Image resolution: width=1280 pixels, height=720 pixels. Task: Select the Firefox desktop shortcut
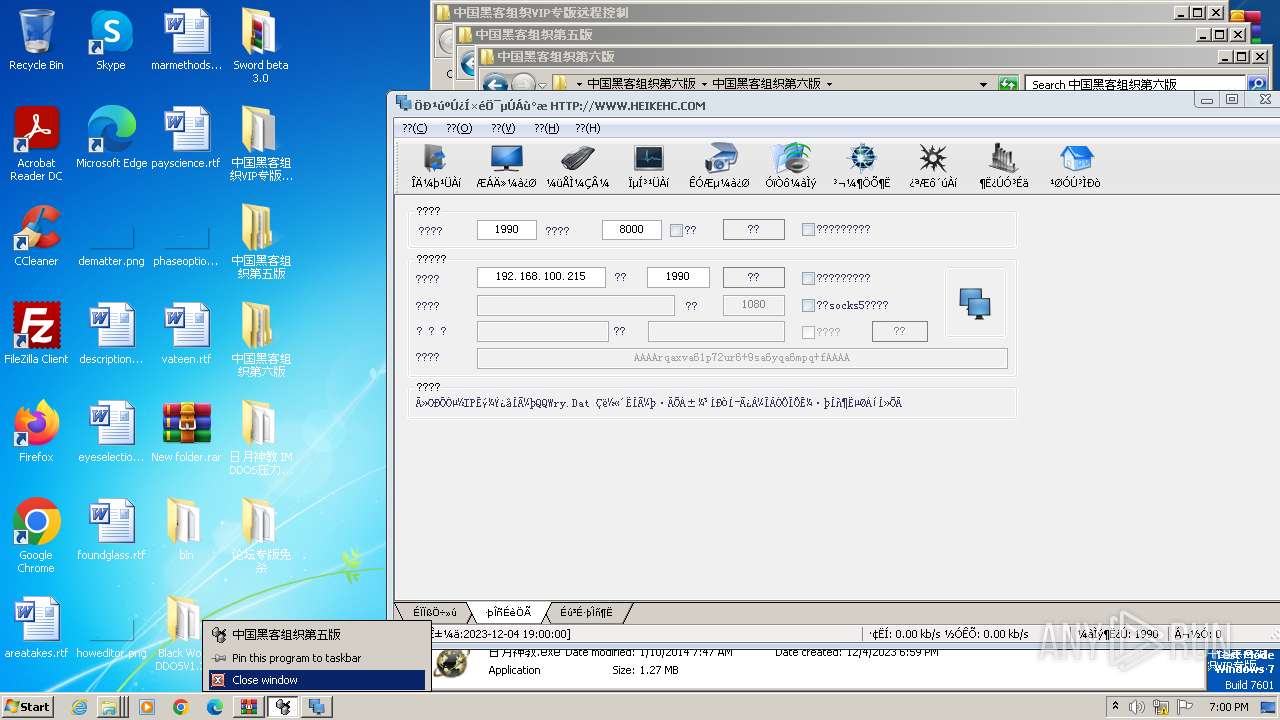pos(37,432)
